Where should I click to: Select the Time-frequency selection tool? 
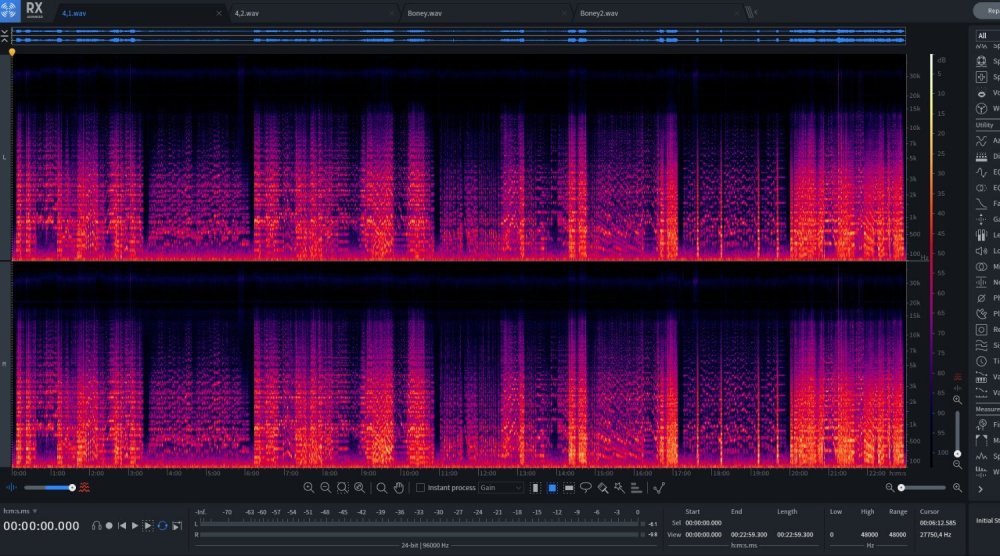tap(552, 488)
